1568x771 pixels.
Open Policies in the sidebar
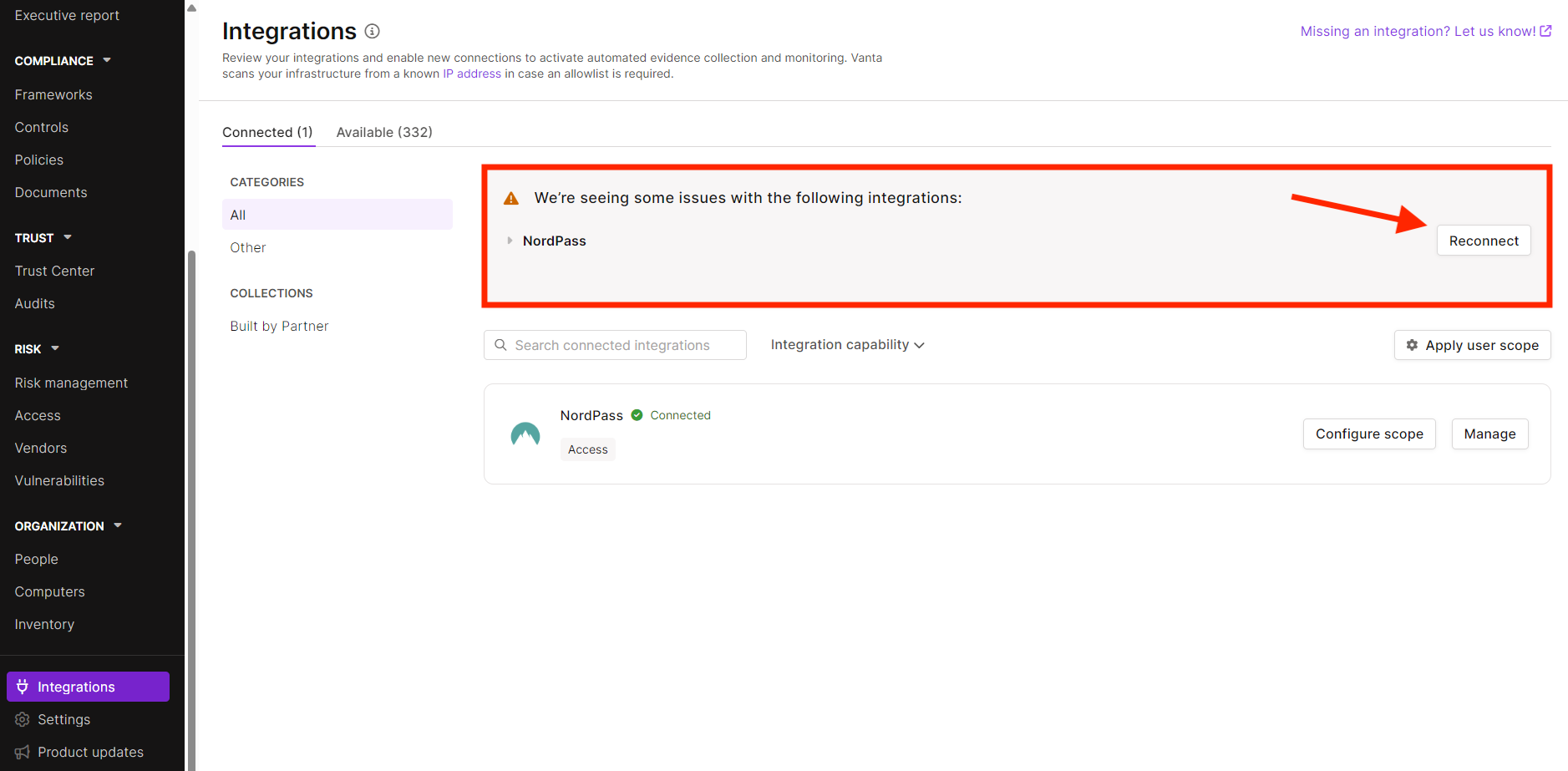(39, 160)
